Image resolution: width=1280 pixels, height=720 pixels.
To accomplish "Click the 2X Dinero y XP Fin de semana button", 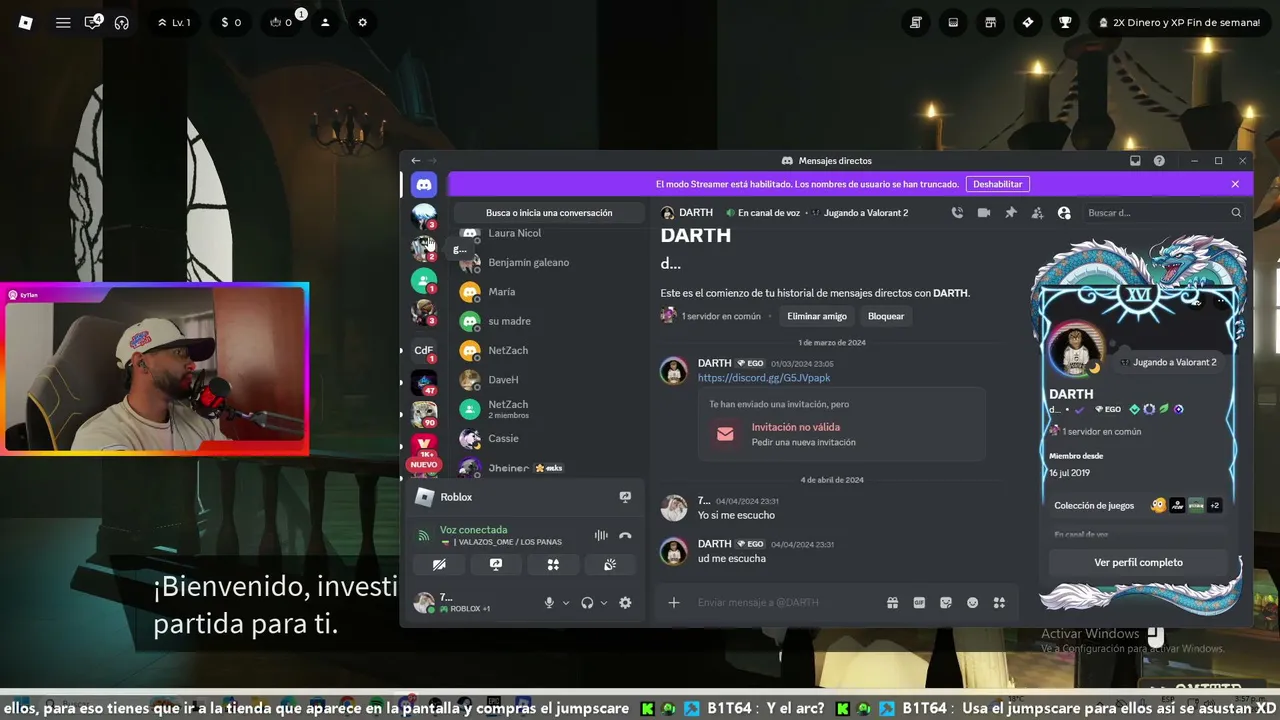I will [1179, 22].
